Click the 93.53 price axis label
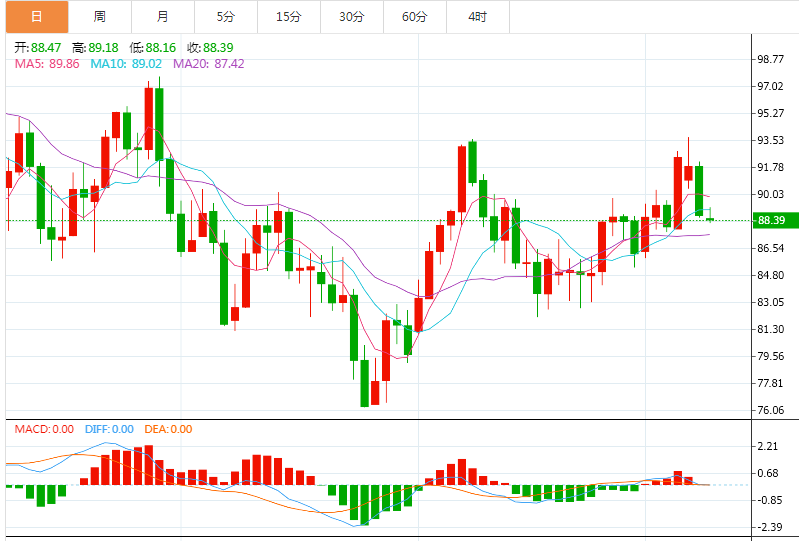 [770, 140]
